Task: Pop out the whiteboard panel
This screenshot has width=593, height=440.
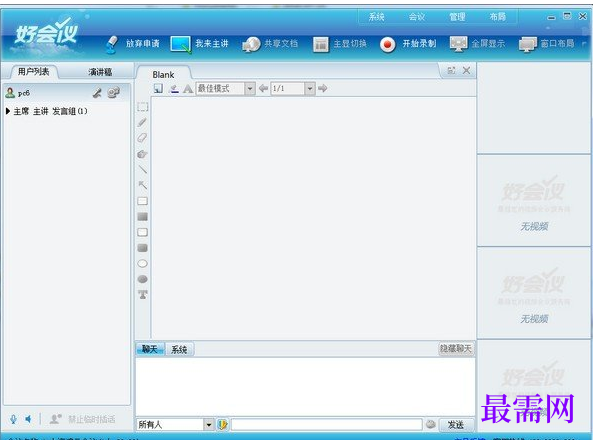Action: 452,70
